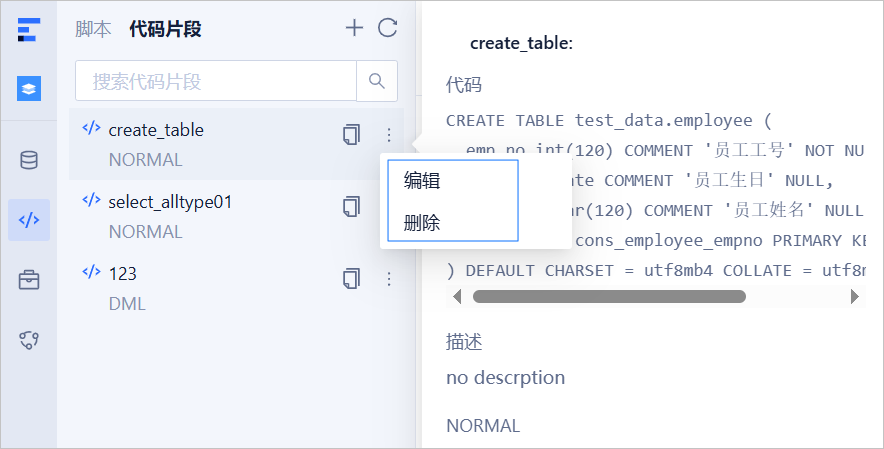Open more options for snippet 123
884x449 pixels.
[x=389, y=279]
